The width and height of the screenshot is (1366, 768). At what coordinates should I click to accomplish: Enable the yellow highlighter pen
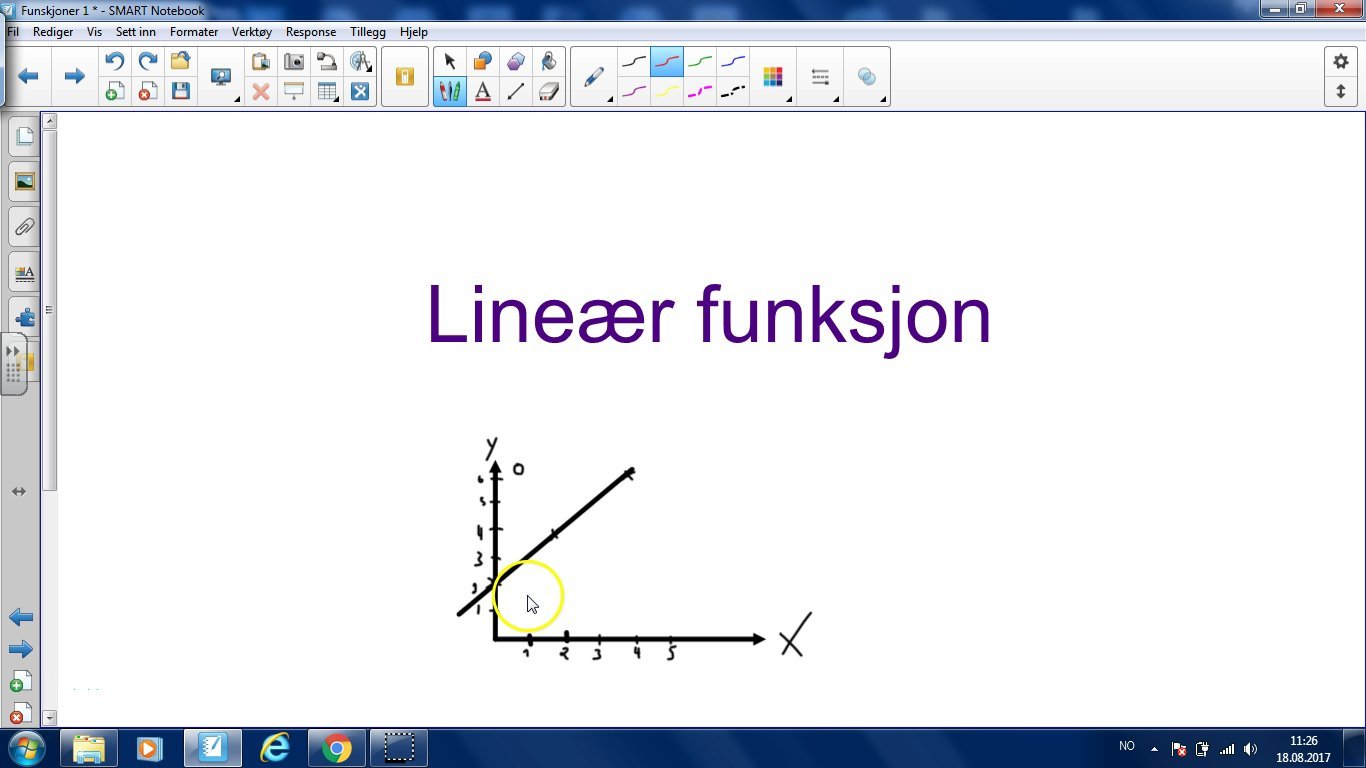click(666, 90)
